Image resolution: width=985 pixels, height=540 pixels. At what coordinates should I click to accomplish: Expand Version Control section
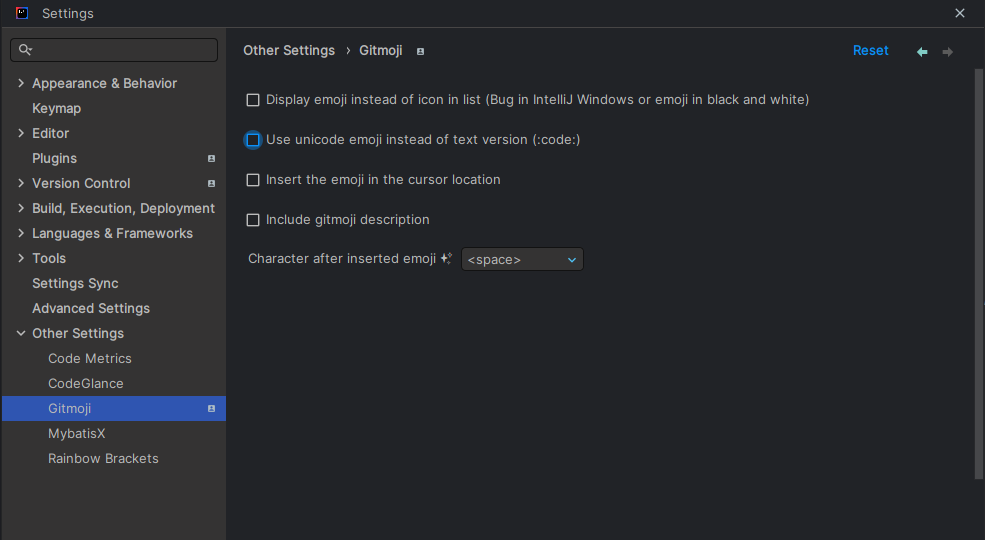(x=21, y=183)
